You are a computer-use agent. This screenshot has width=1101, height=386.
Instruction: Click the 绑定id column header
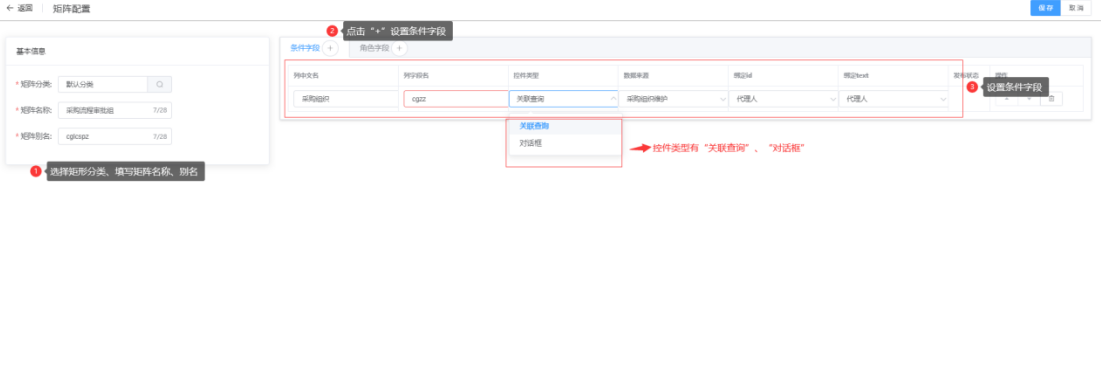pos(742,75)
